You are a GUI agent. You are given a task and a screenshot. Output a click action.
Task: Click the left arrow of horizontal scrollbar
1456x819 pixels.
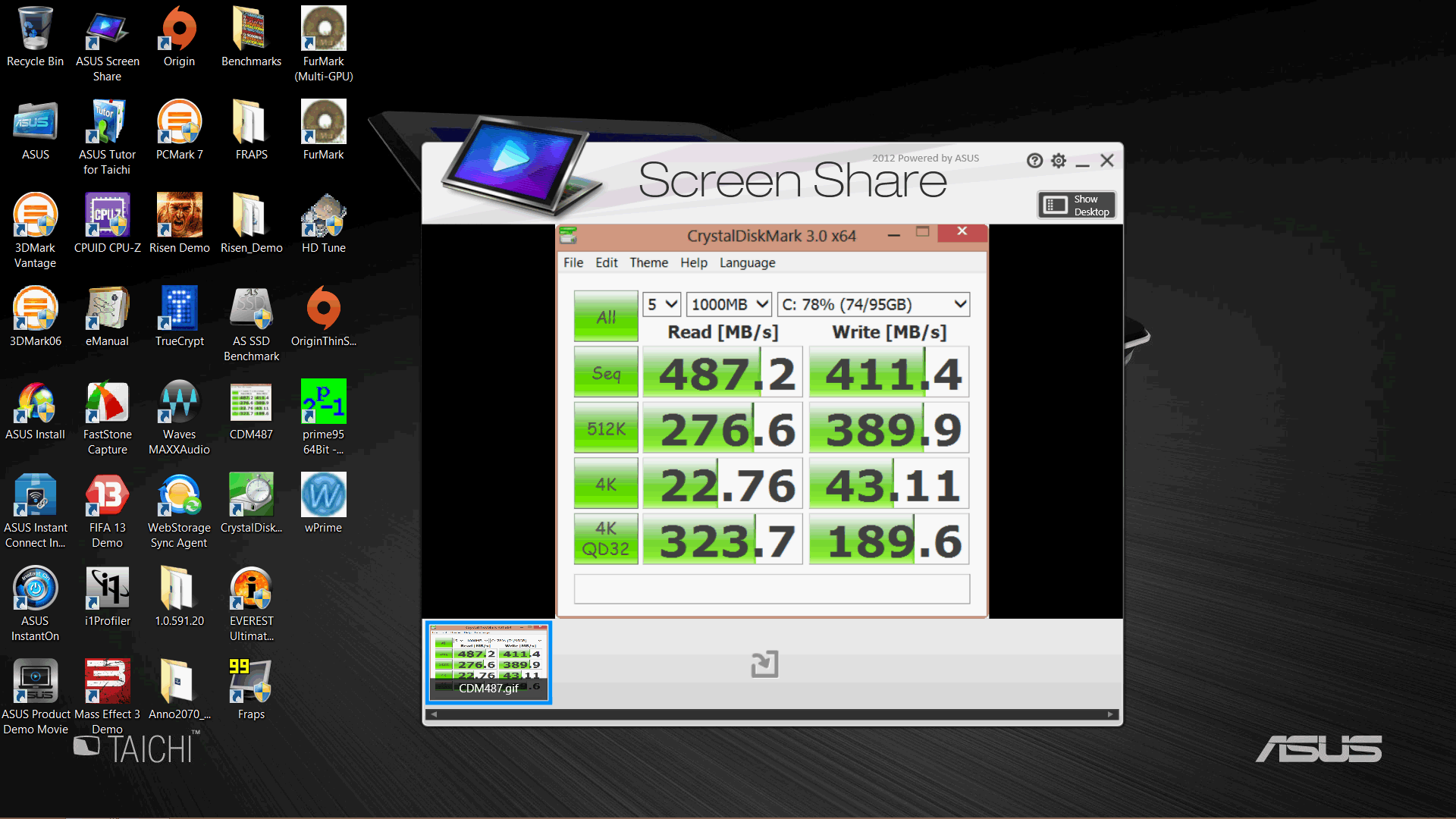click(x=434, y=714)
